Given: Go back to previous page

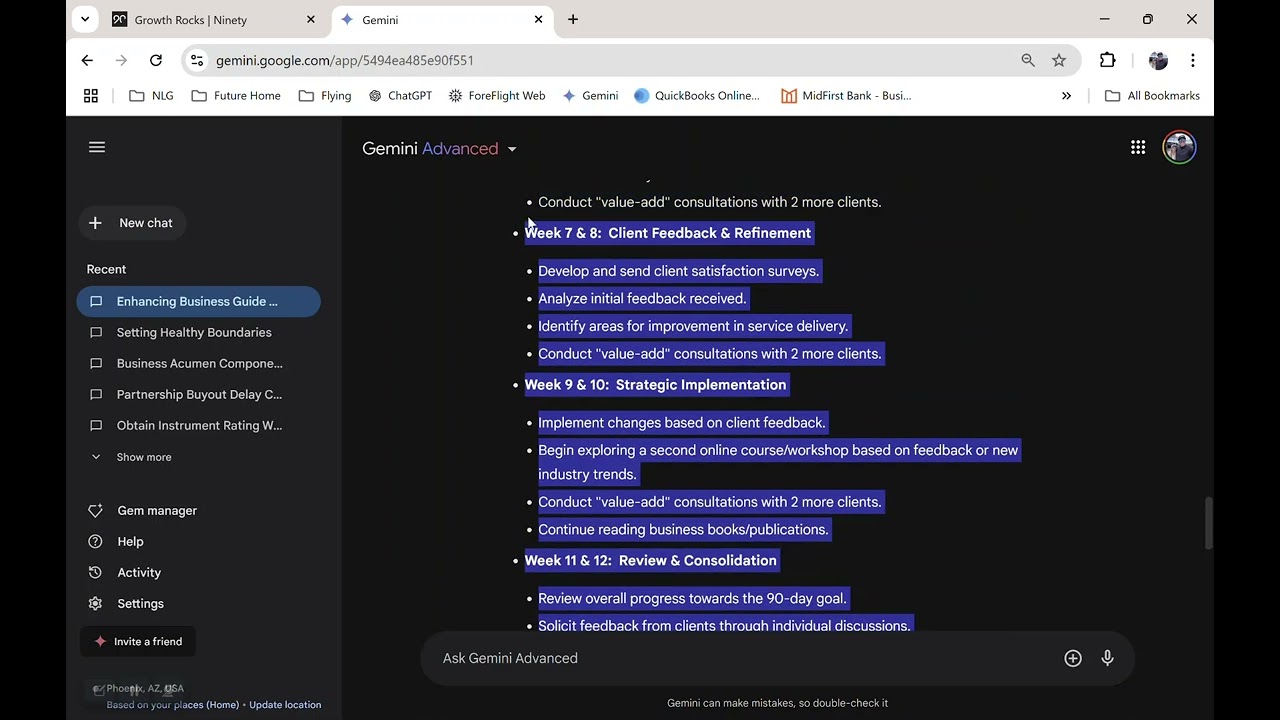Looking at the screenshot, I should coord(87,60).
